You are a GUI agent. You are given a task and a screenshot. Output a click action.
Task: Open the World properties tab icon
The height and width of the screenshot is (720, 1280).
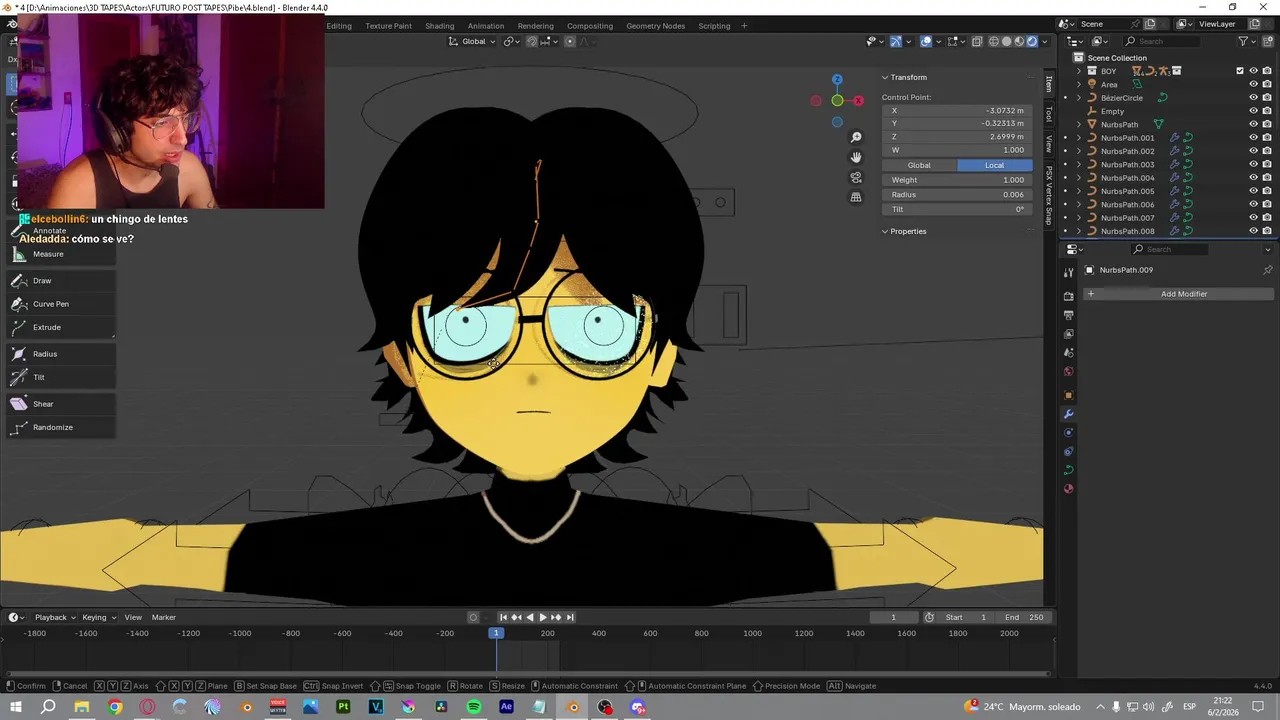click(x=1068, y=372)
